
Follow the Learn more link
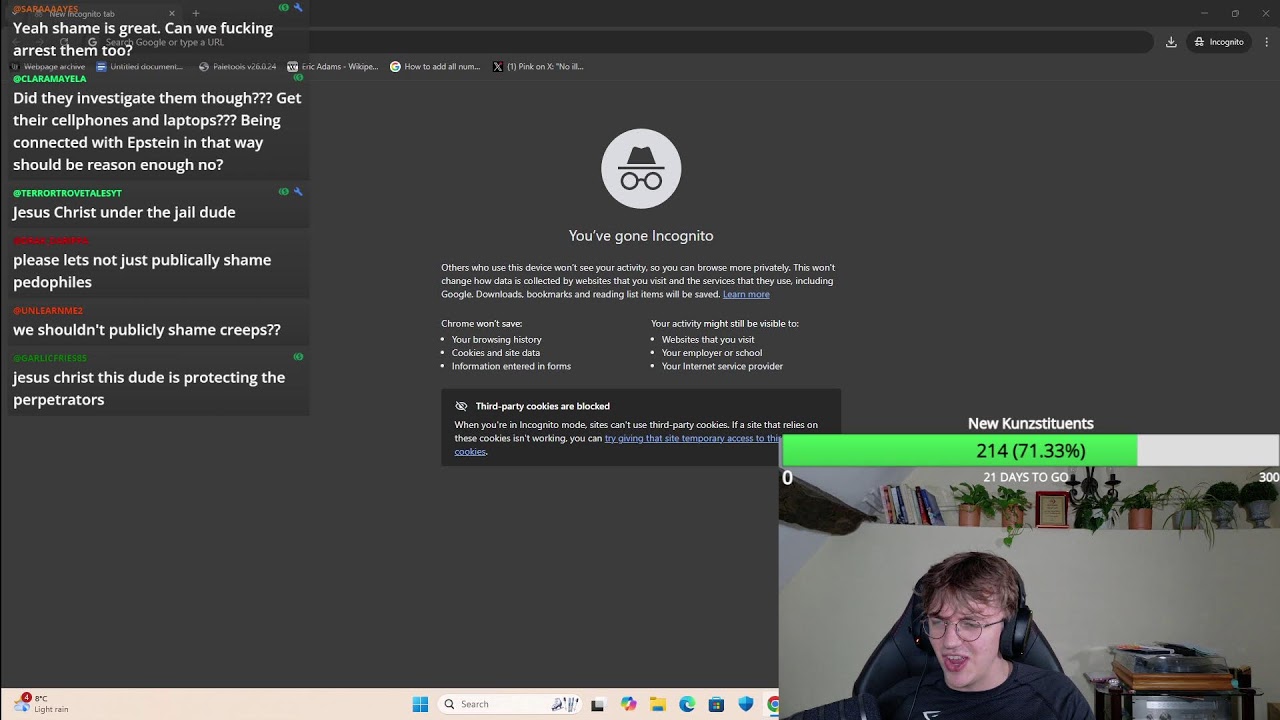pyautogui.click(x=746, y=294)
